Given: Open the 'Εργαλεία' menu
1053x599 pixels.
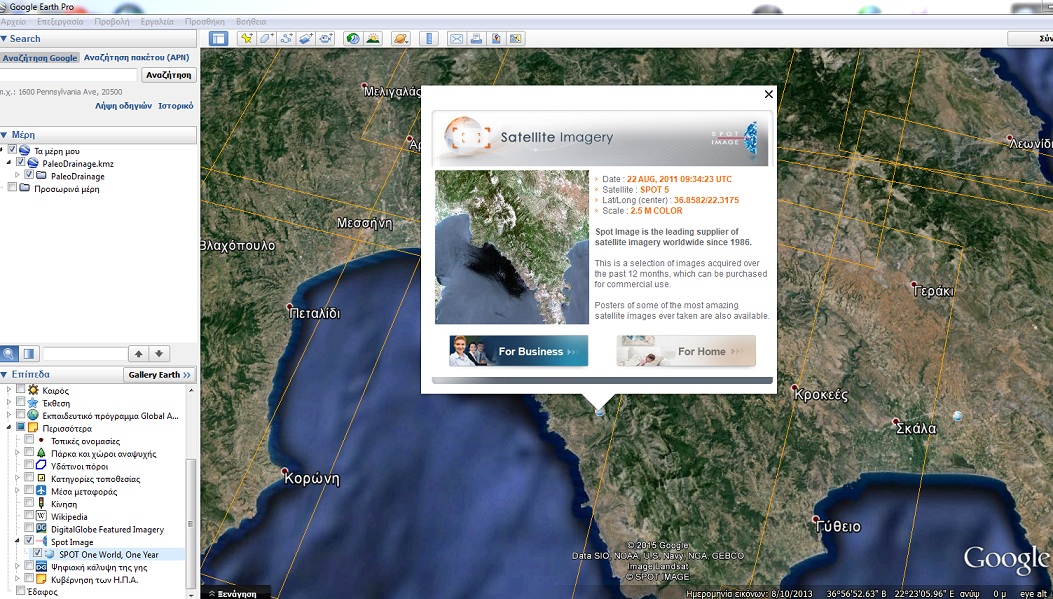Looking at the screenshot, I should [157, 21].
